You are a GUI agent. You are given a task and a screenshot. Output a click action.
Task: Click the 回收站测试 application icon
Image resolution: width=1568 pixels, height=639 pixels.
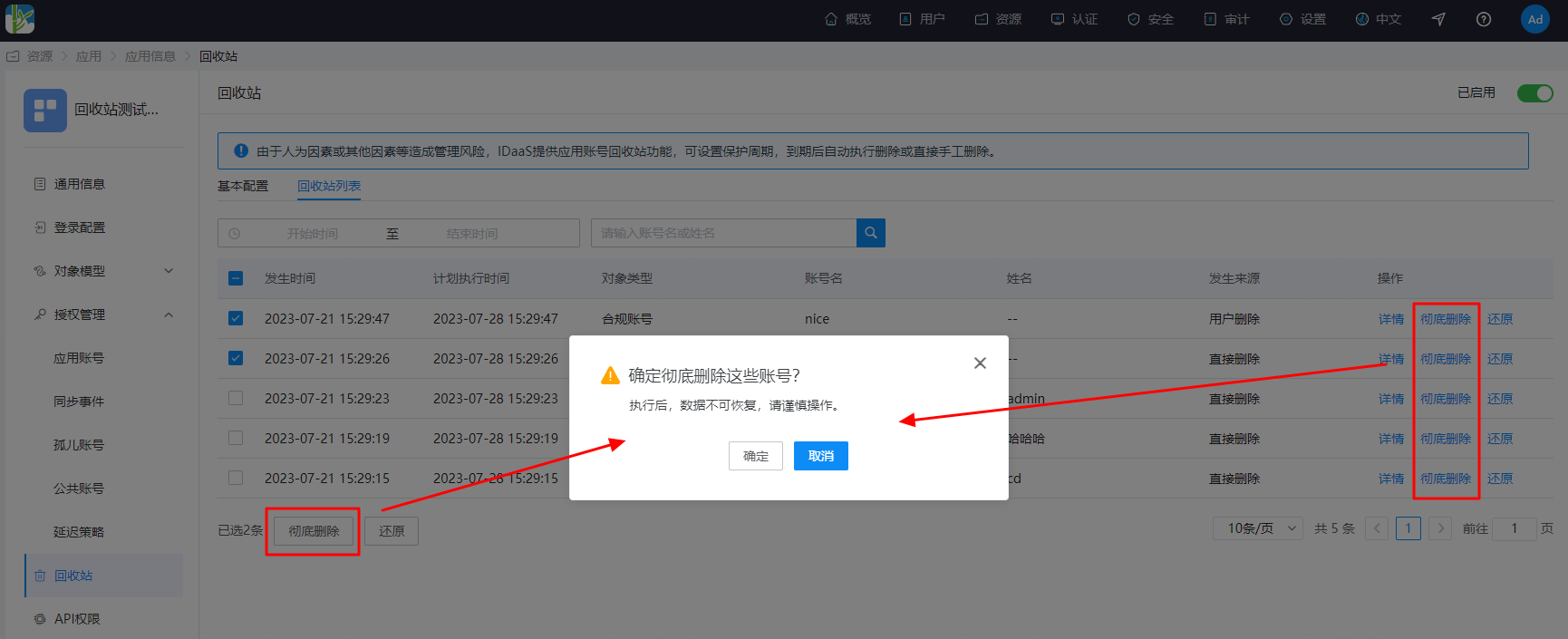(x=45, y=111)
